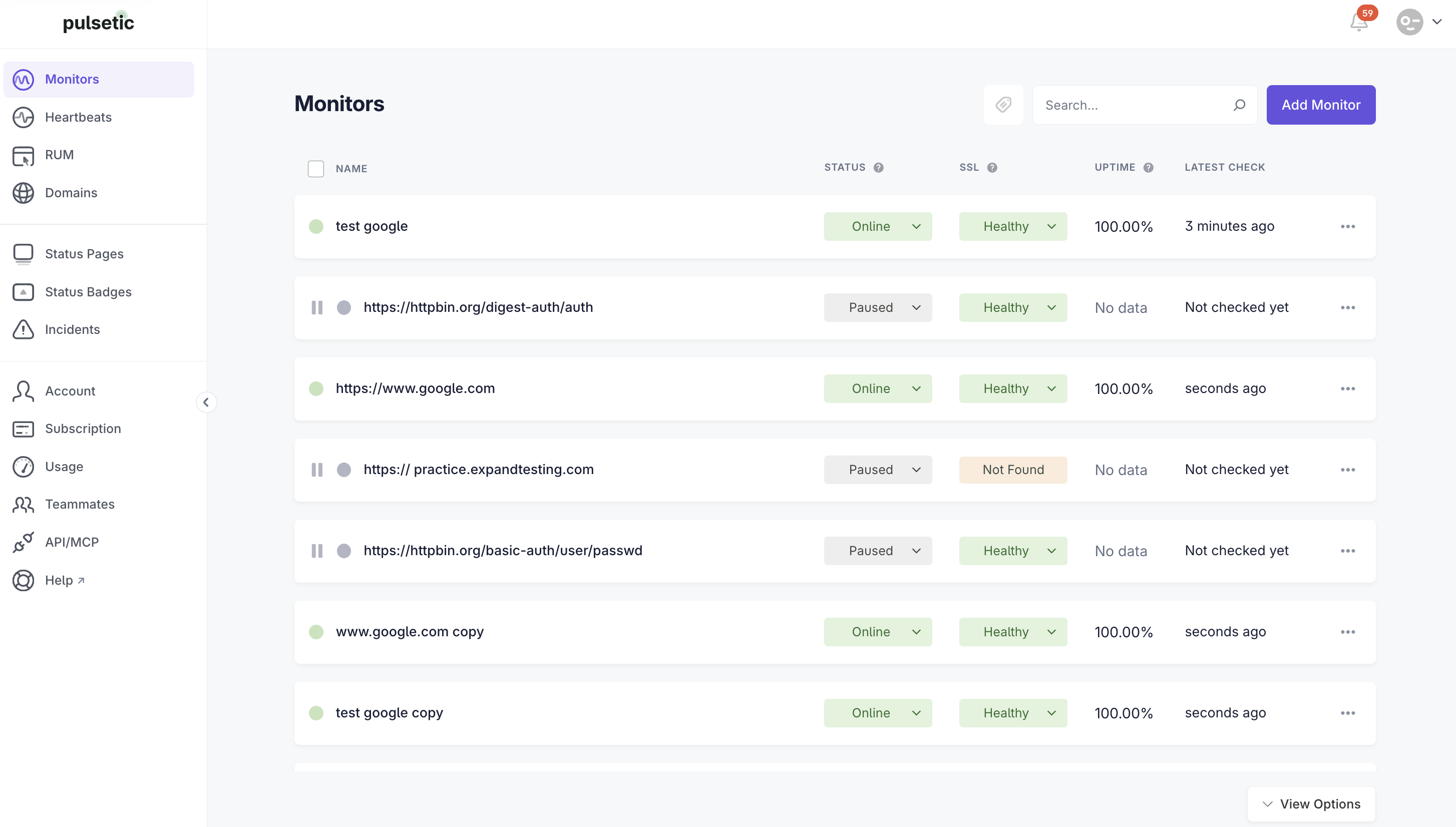Open more options for www.google.com copy
The image size is (1456, 827).
coord(1348,632)
